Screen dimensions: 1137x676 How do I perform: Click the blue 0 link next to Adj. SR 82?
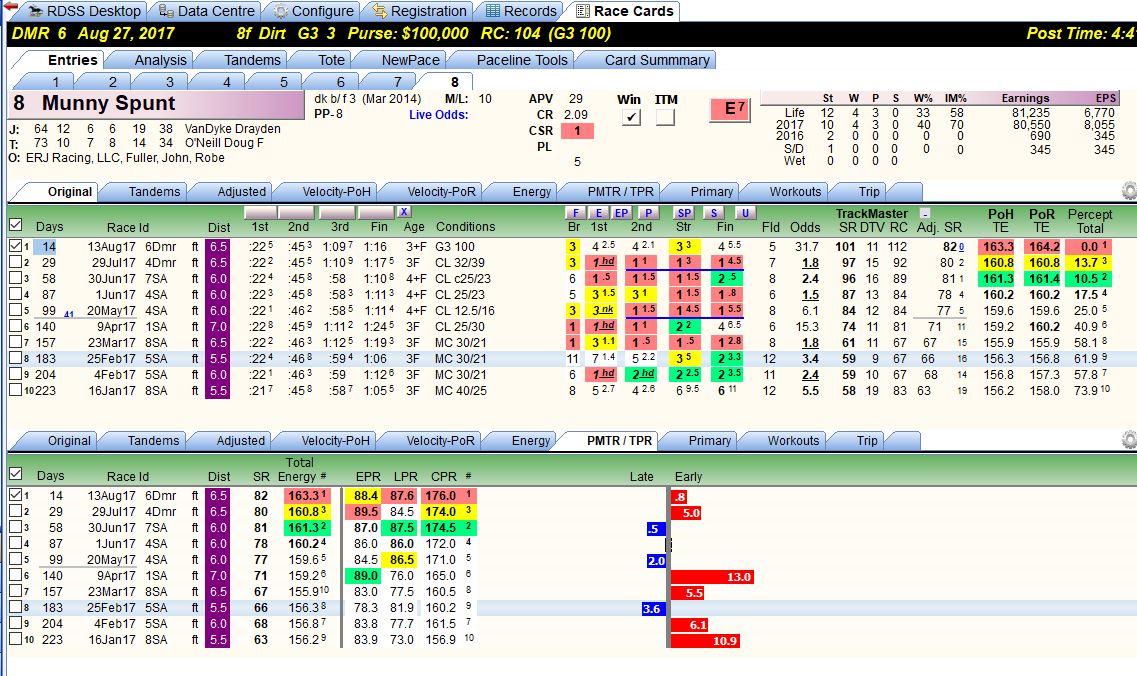962,247
